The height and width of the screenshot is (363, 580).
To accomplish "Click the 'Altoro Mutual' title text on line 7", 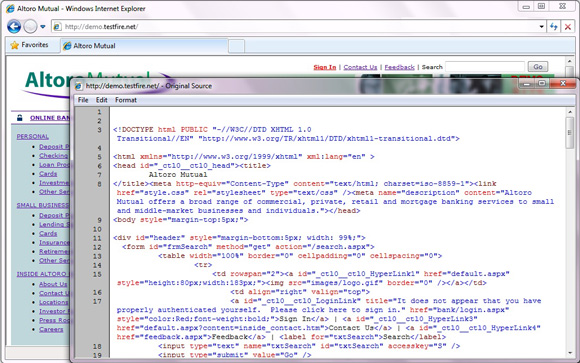I will [x=178, y=174].
